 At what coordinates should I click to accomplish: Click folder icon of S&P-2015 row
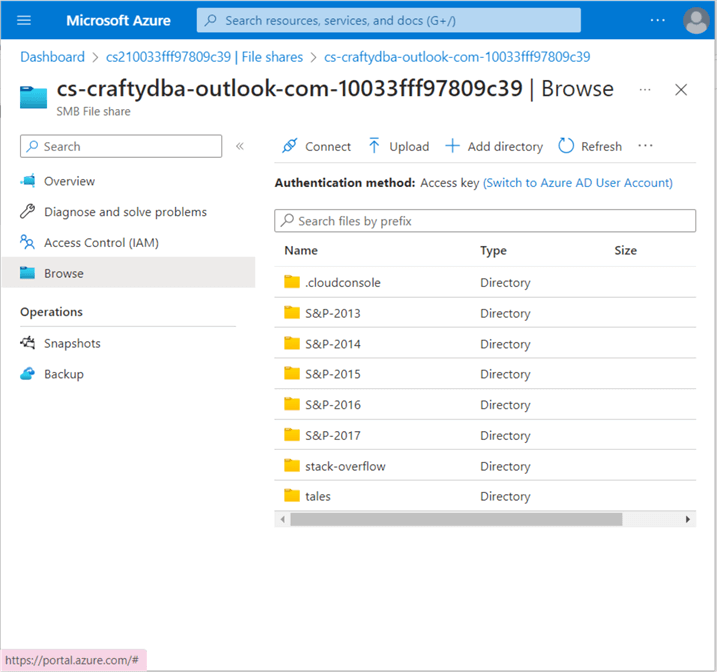pyautogui.click(x=292, y=373)
